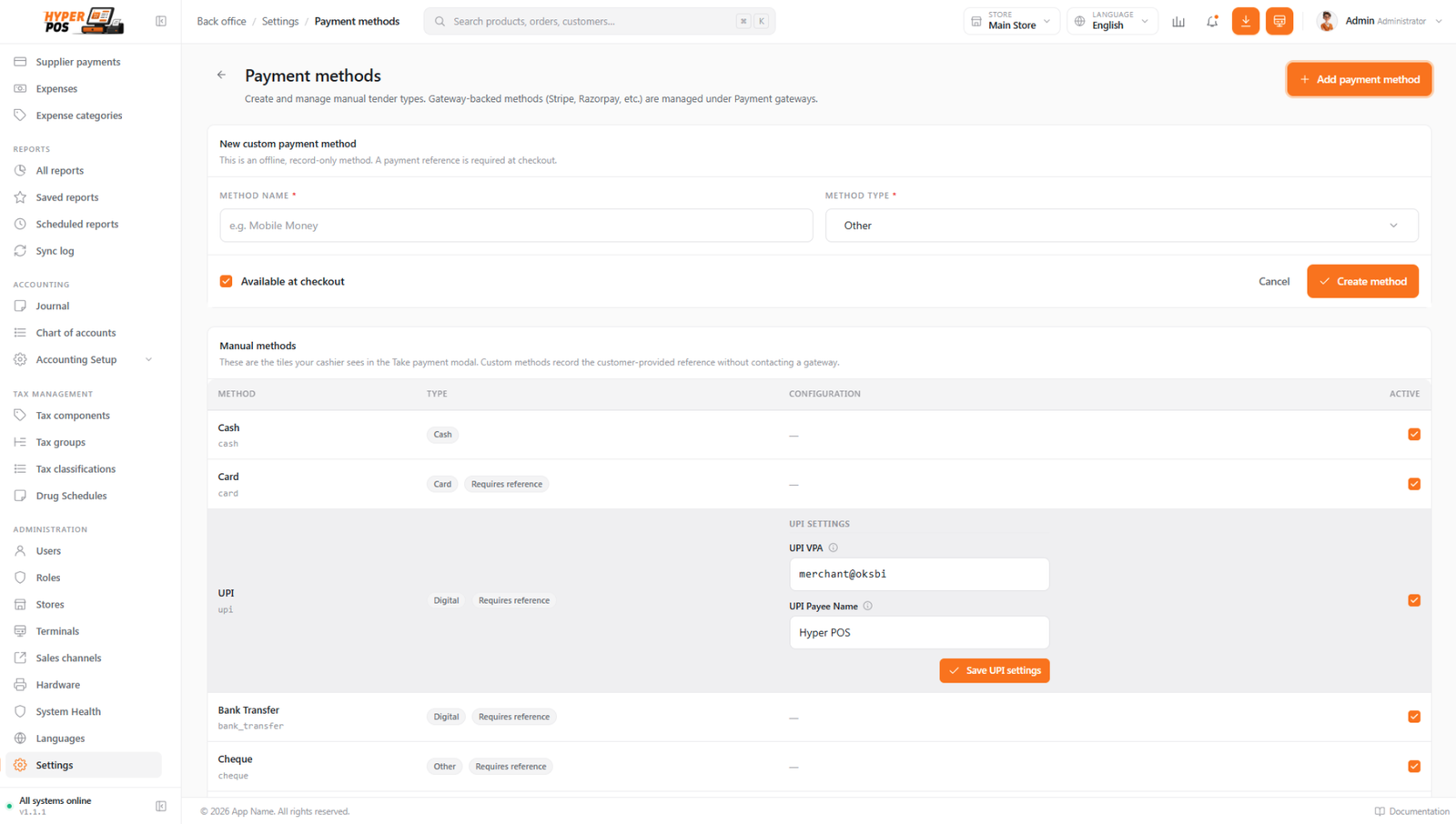Uncheck the Active box for Card
This screenshot has width=1456, height=824.
tap(1414, 484)
